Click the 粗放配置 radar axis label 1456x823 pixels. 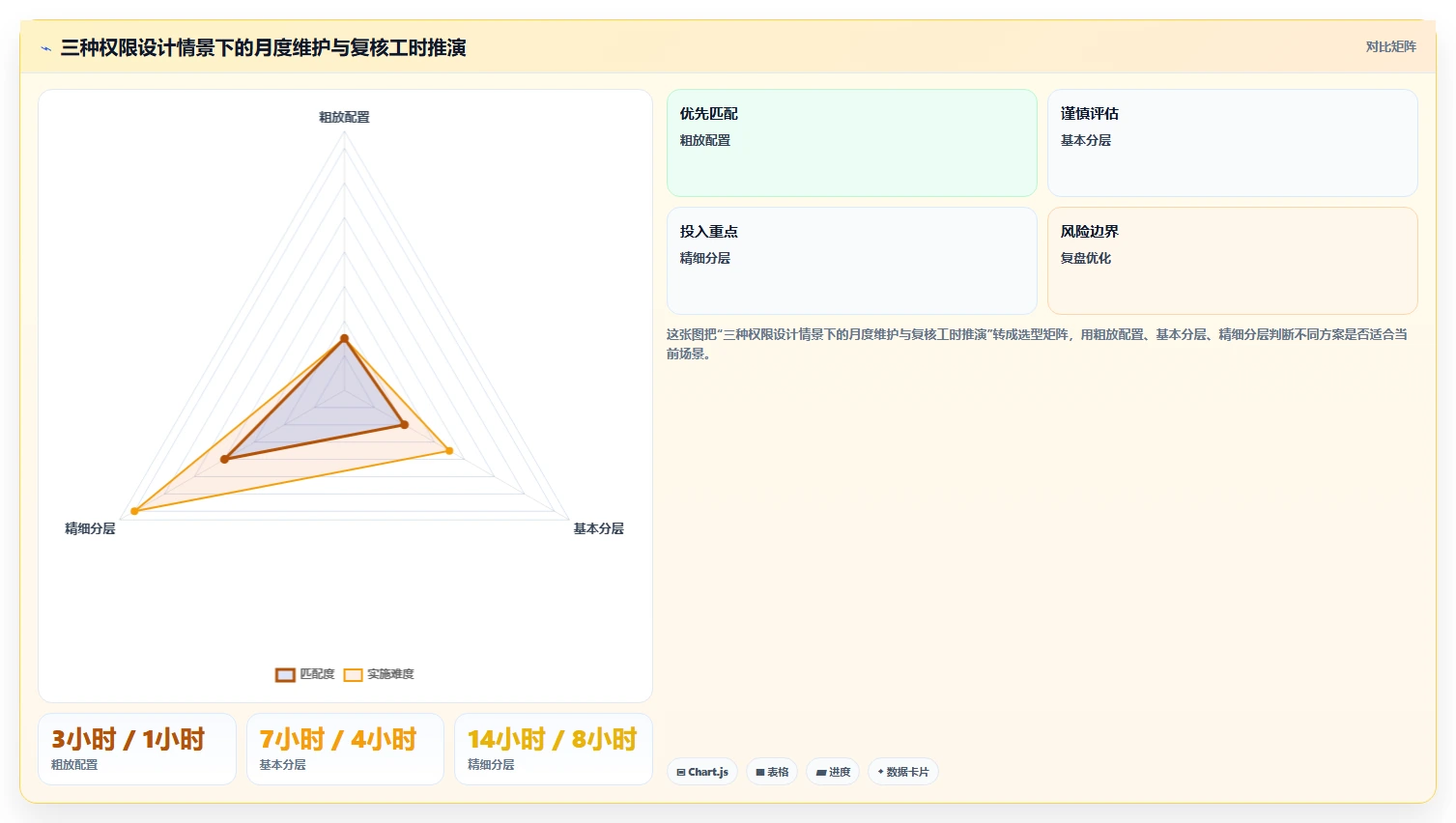[x=344, y=117]
